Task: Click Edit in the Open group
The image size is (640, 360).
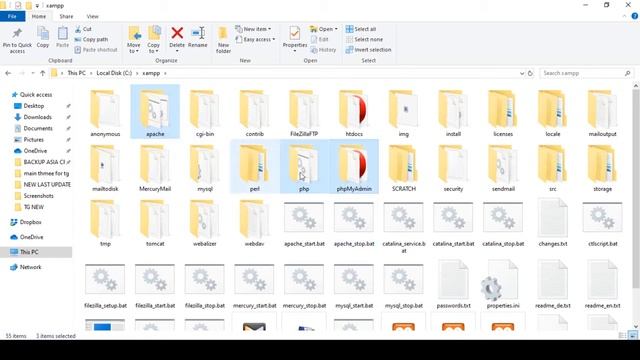Action: click(320, 40)
